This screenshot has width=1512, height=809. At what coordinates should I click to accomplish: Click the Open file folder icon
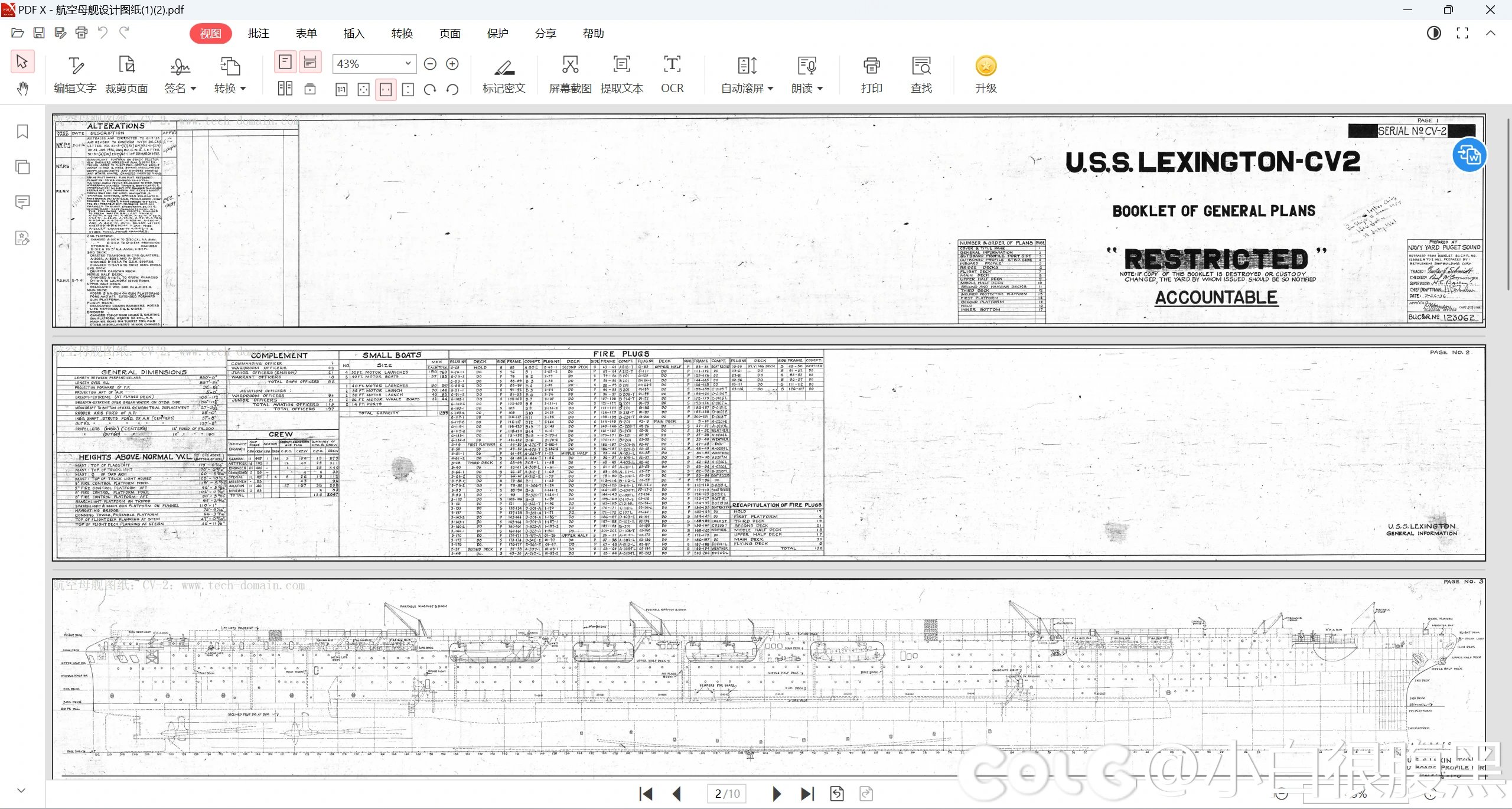point(17,33)
